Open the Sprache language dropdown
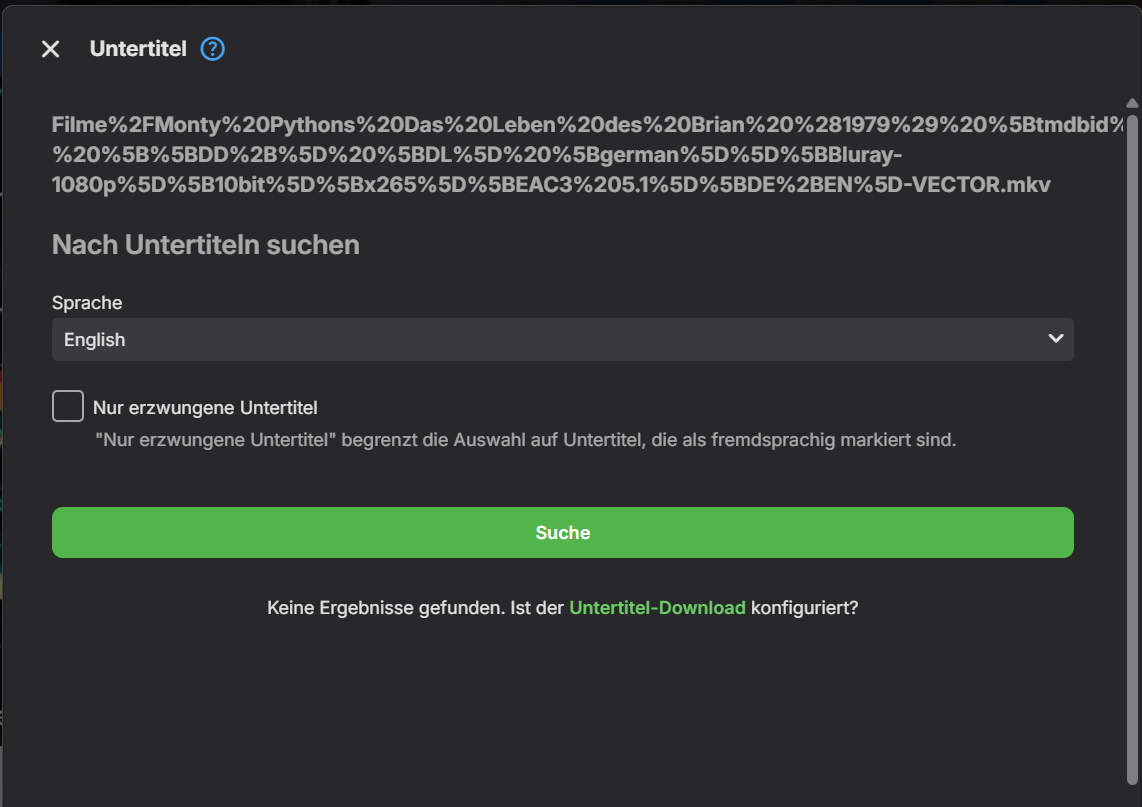Image resolution: width=1142 pixels, height=807 pixels. 562,339
